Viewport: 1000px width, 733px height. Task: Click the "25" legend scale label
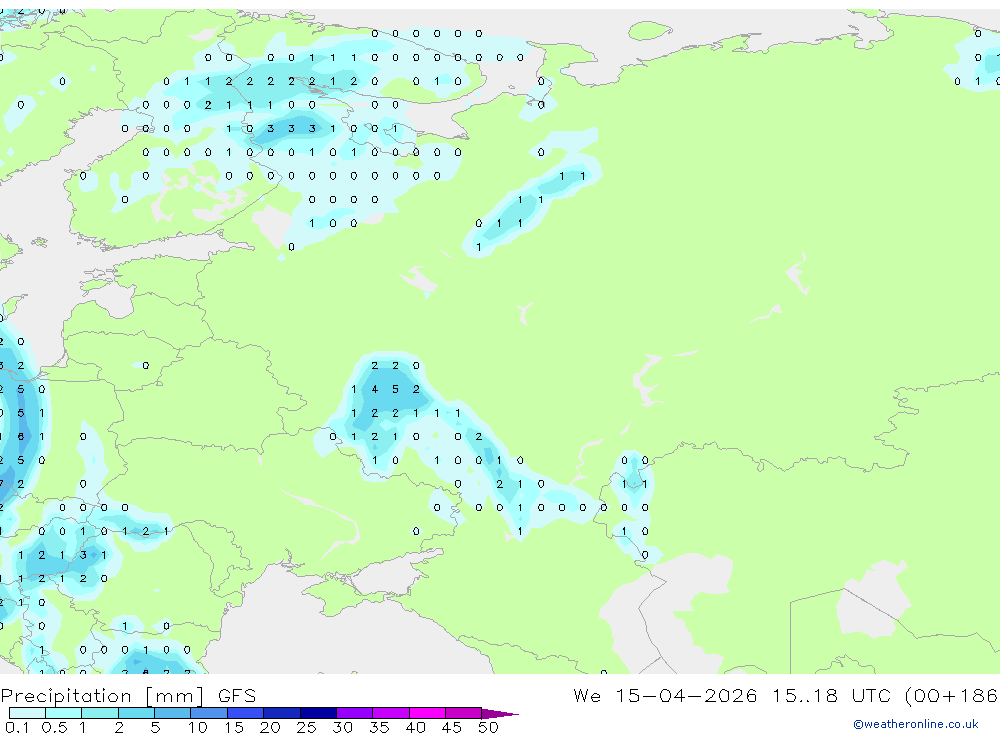point(306,727)
